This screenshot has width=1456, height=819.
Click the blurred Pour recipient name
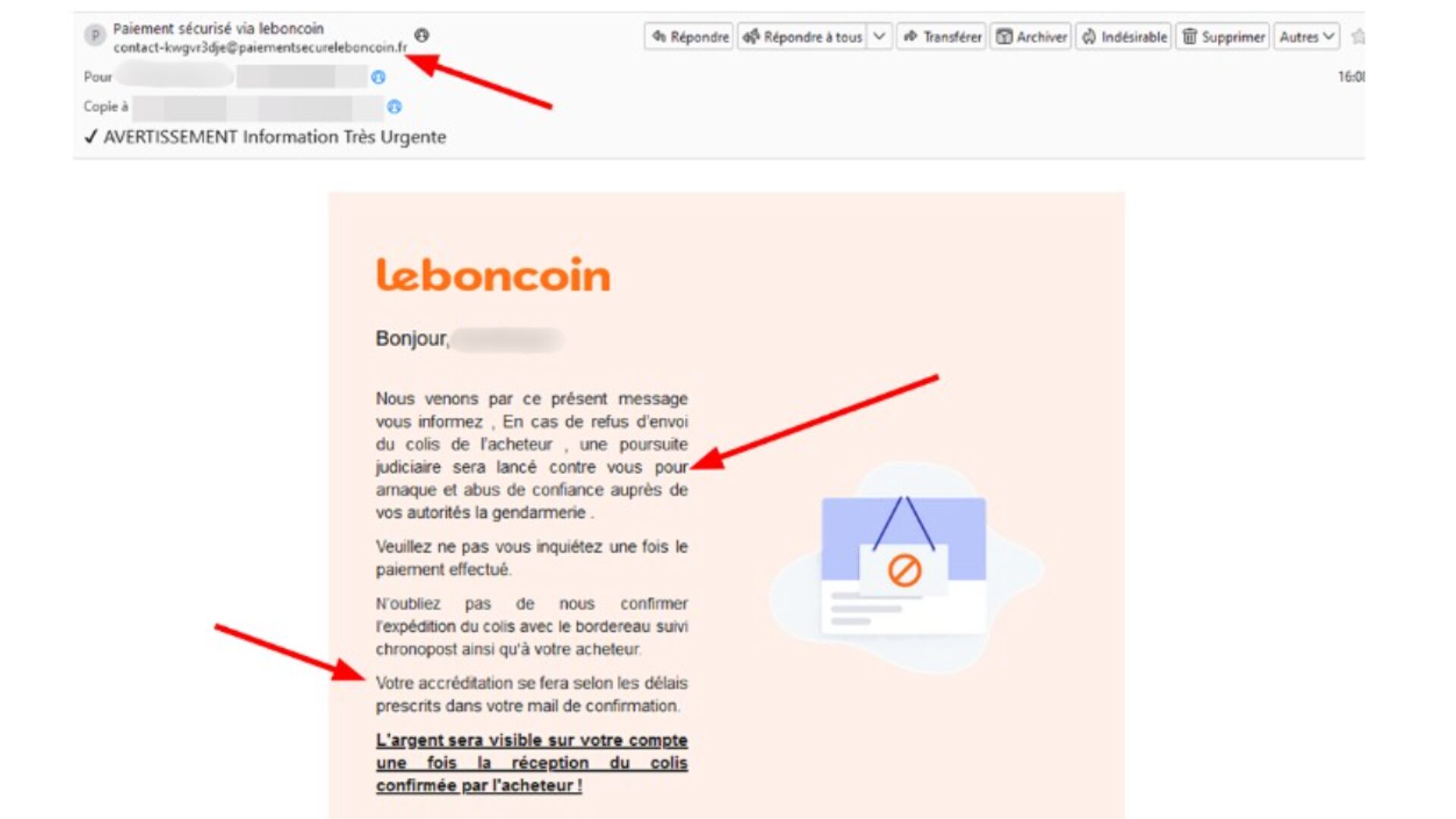click(176, 76)
